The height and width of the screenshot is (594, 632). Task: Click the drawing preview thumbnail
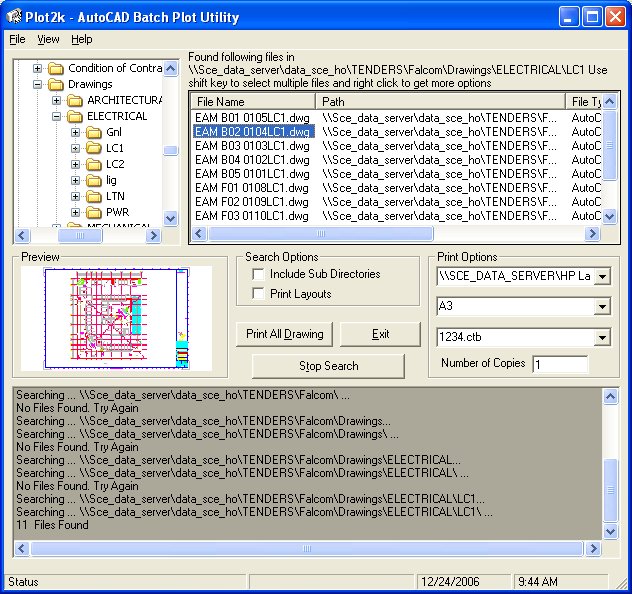click(116, 318)
